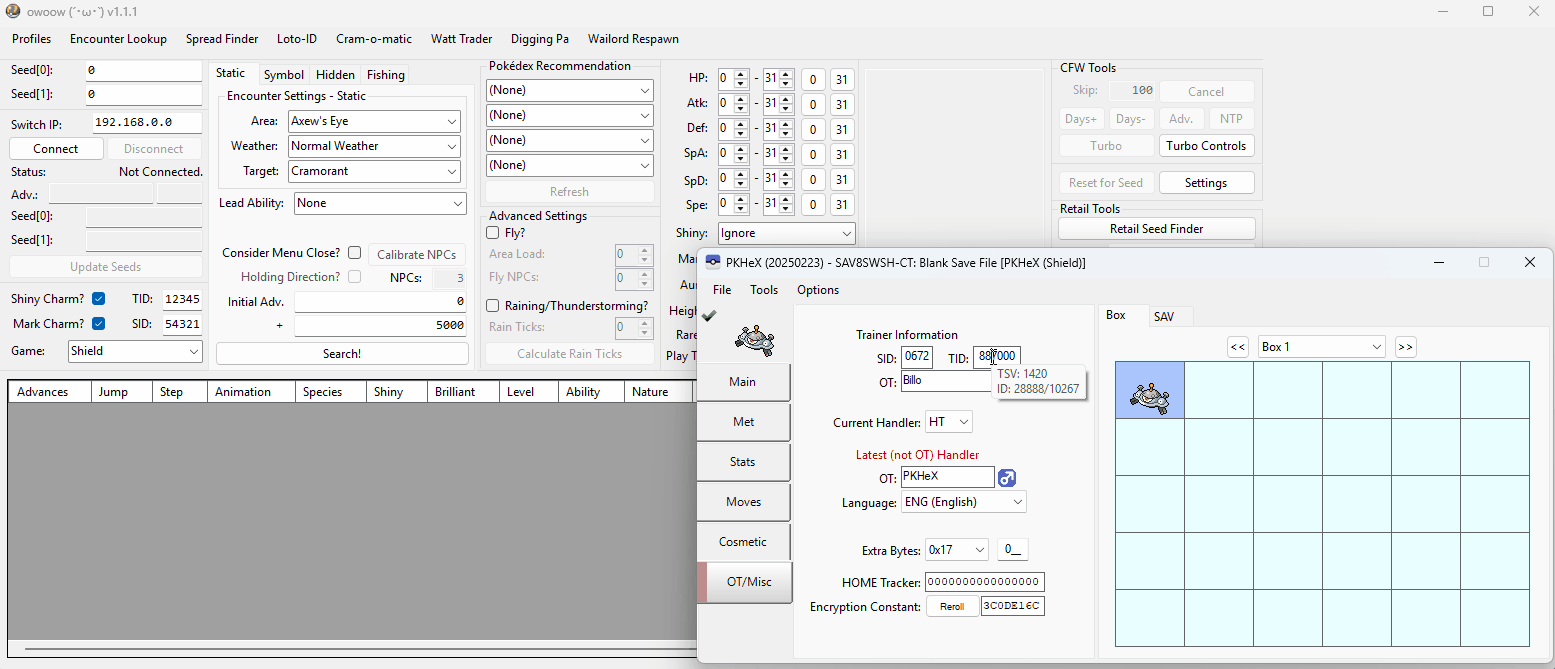Open the PKHeX Options menu

click(818, 290)
